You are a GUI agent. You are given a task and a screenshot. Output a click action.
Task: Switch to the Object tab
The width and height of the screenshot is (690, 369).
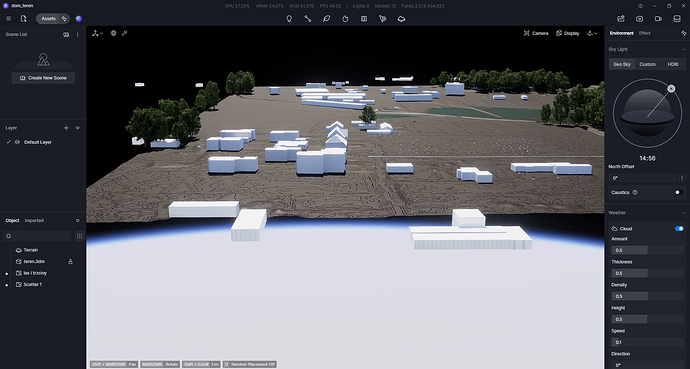pos(12,220)
